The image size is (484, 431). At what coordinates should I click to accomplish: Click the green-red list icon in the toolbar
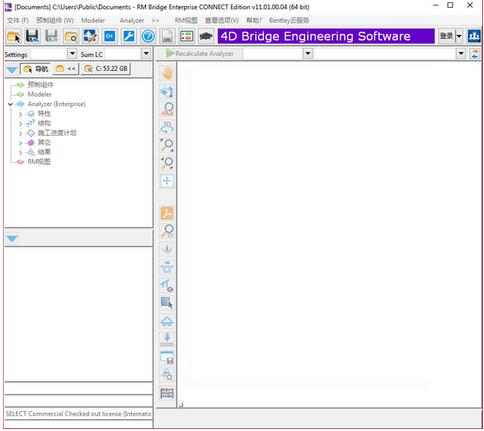pos(186,36)
